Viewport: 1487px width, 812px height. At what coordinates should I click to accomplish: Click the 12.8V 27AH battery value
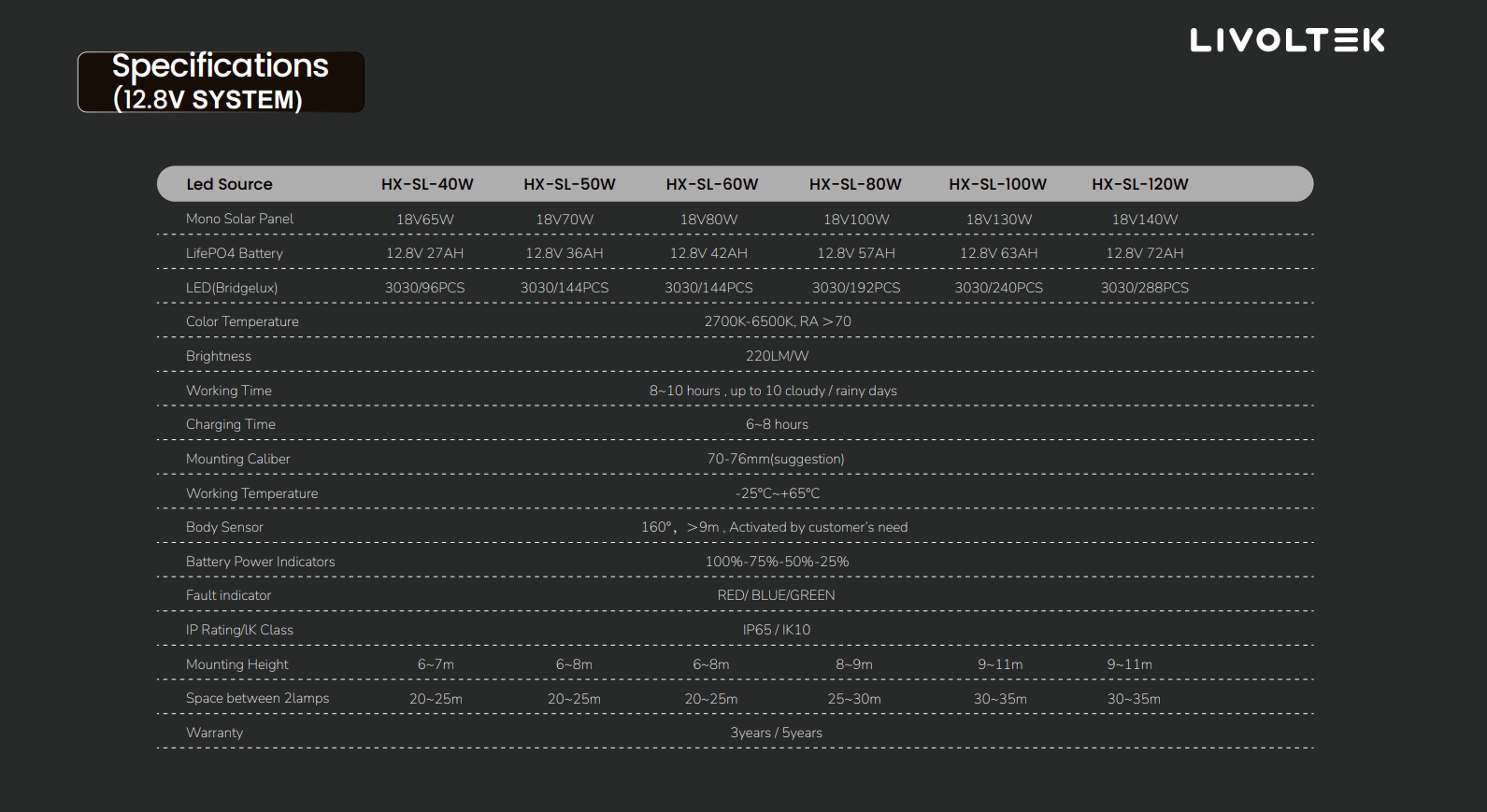tap(424, 253)
